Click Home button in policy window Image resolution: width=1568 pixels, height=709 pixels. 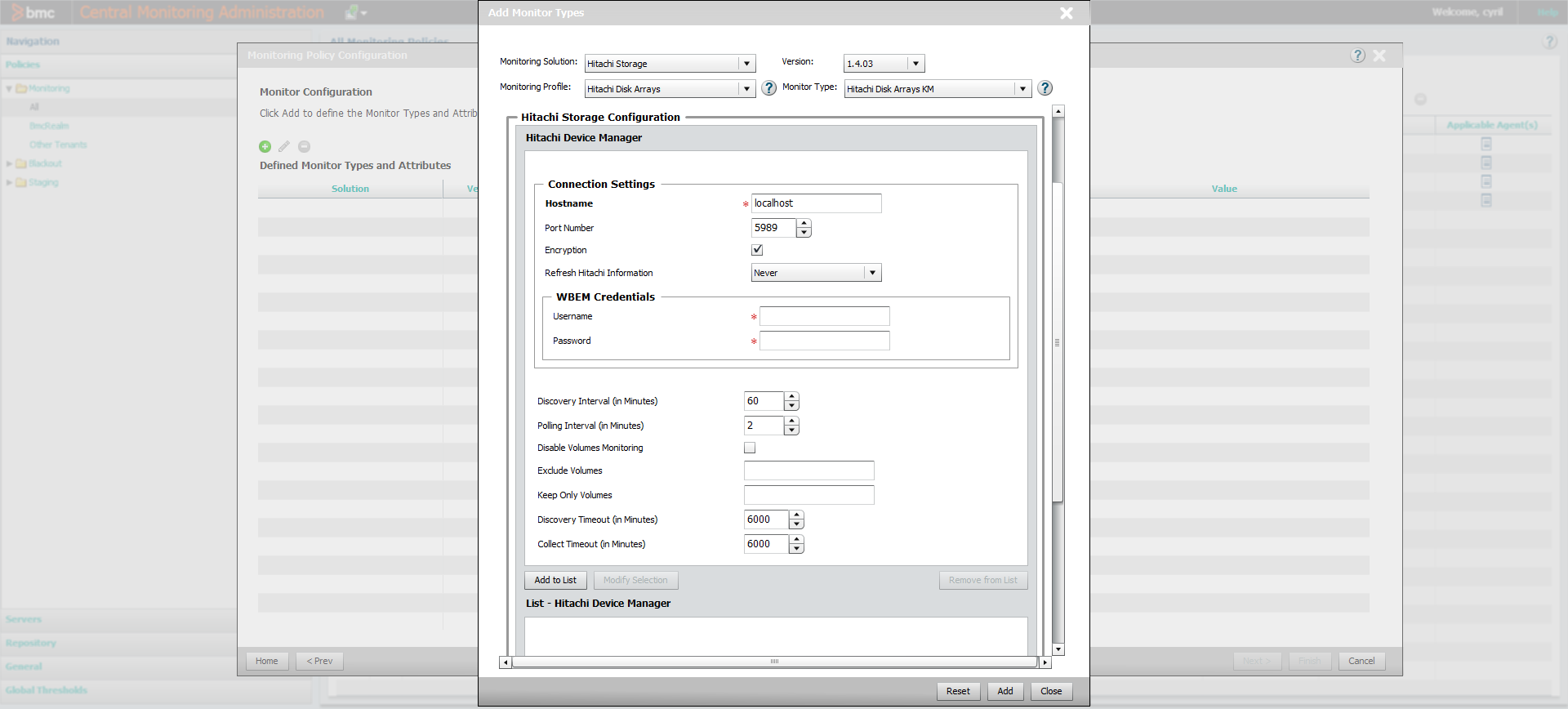click(x=267, y=661)
